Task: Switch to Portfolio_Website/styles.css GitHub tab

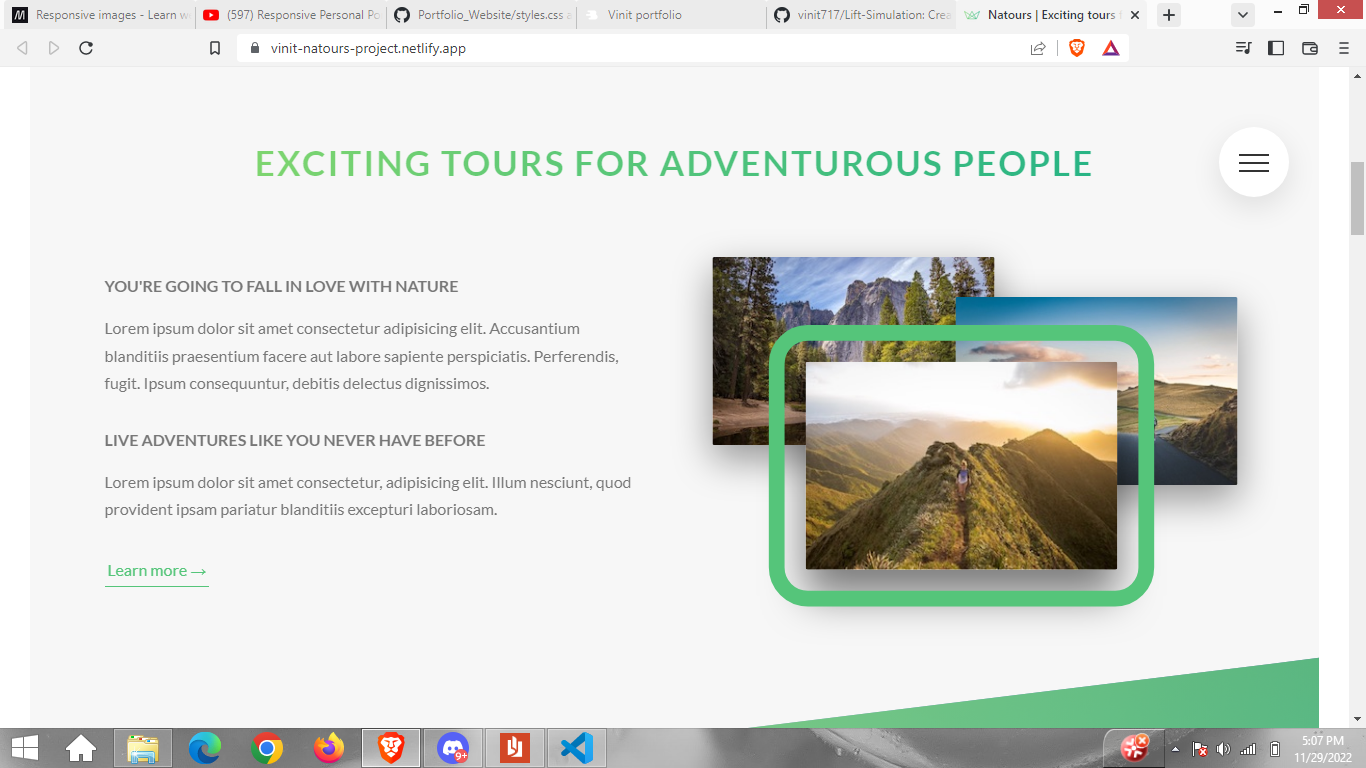Action: (482, 15)
